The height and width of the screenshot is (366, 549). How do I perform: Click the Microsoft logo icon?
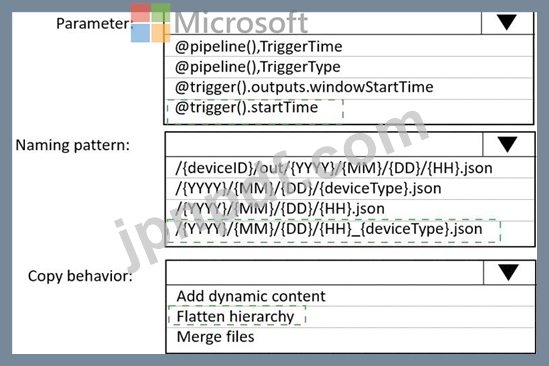tap(151, 23)
